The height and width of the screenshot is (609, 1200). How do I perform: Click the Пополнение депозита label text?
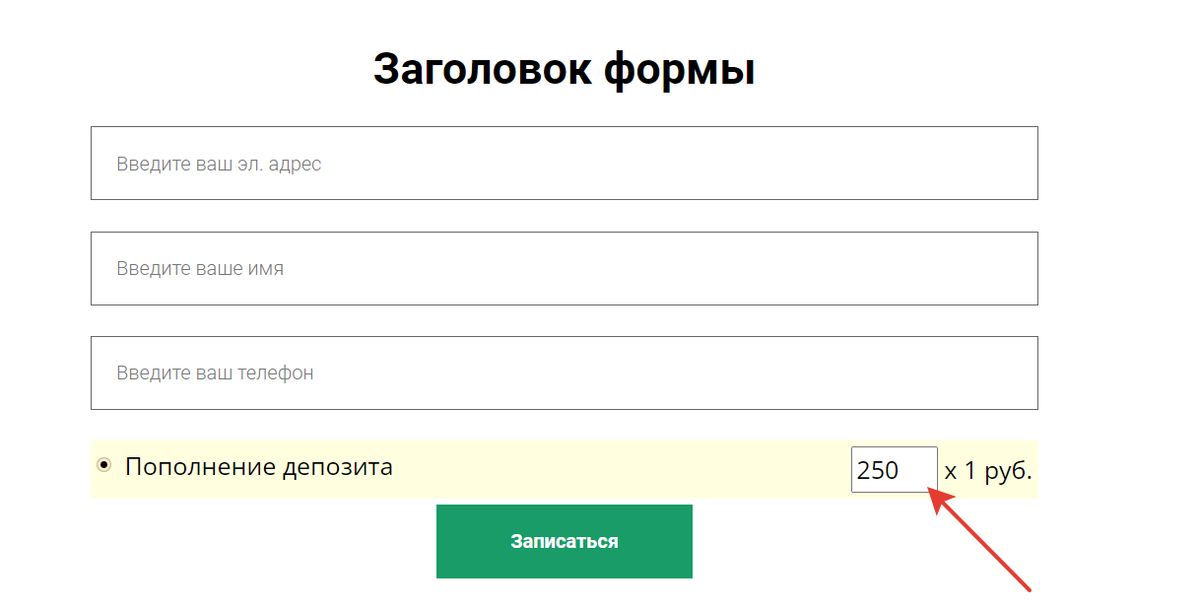[x=259, y=466]
